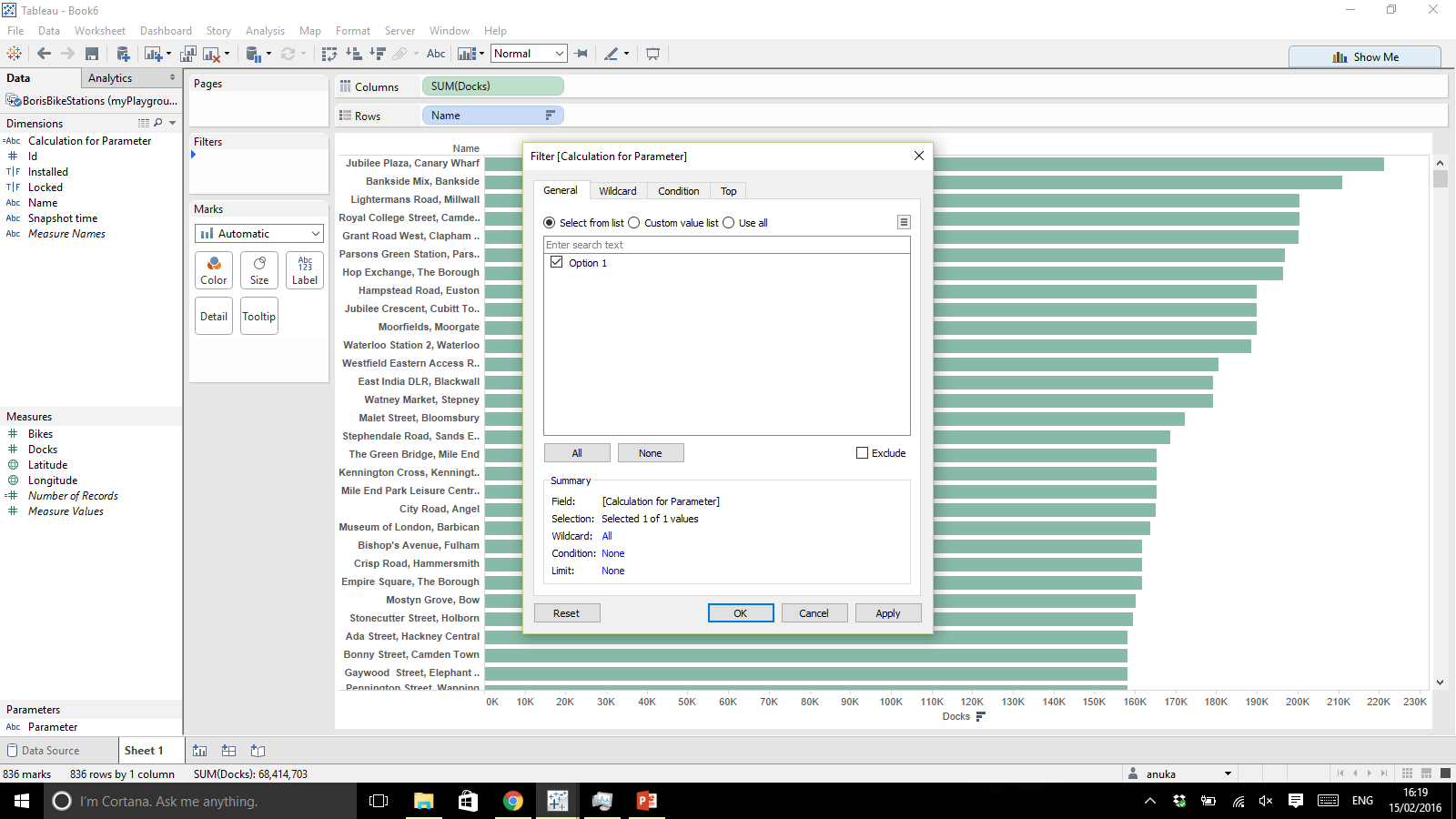Click the Enter search text field
The height and width of the screenshot is (819, 1456).
[725, 245]
